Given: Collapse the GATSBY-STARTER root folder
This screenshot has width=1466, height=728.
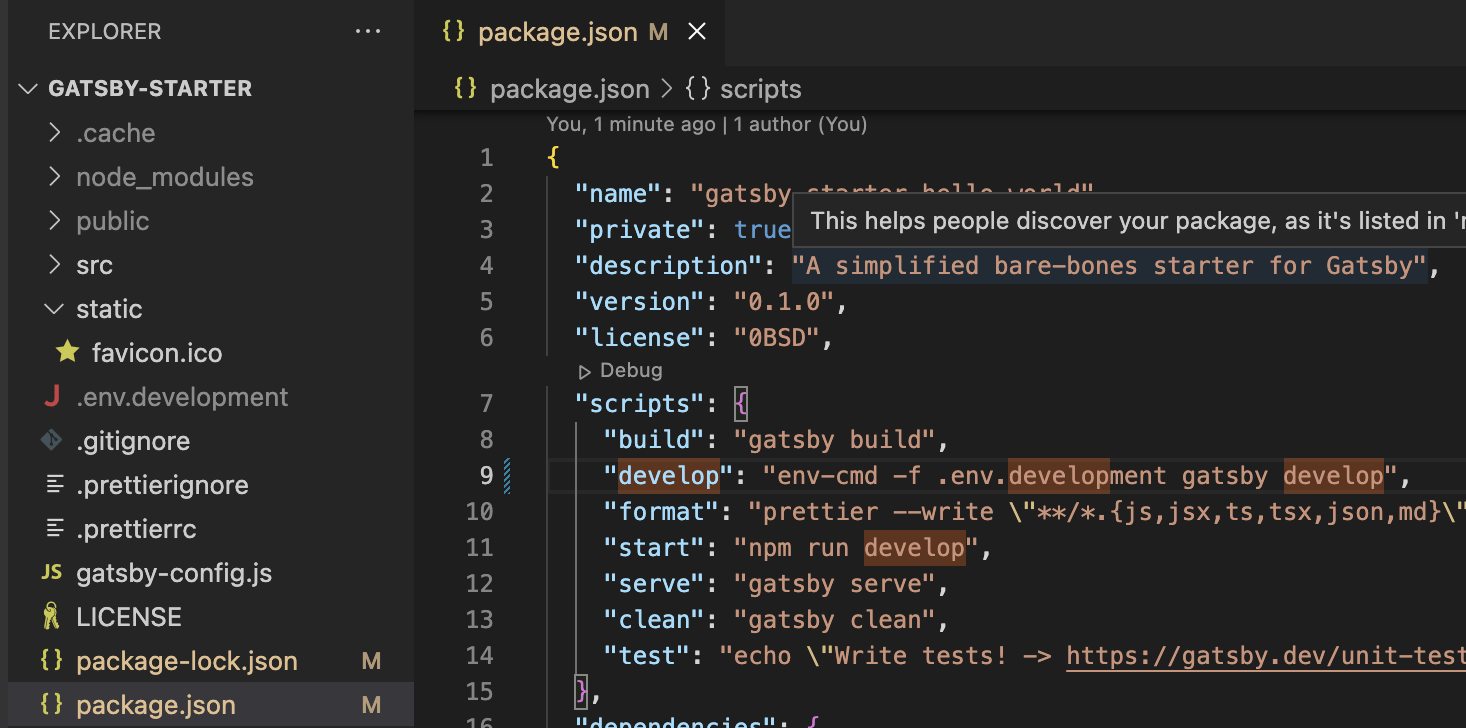Looking at the screenshot, I should (28, 89).
